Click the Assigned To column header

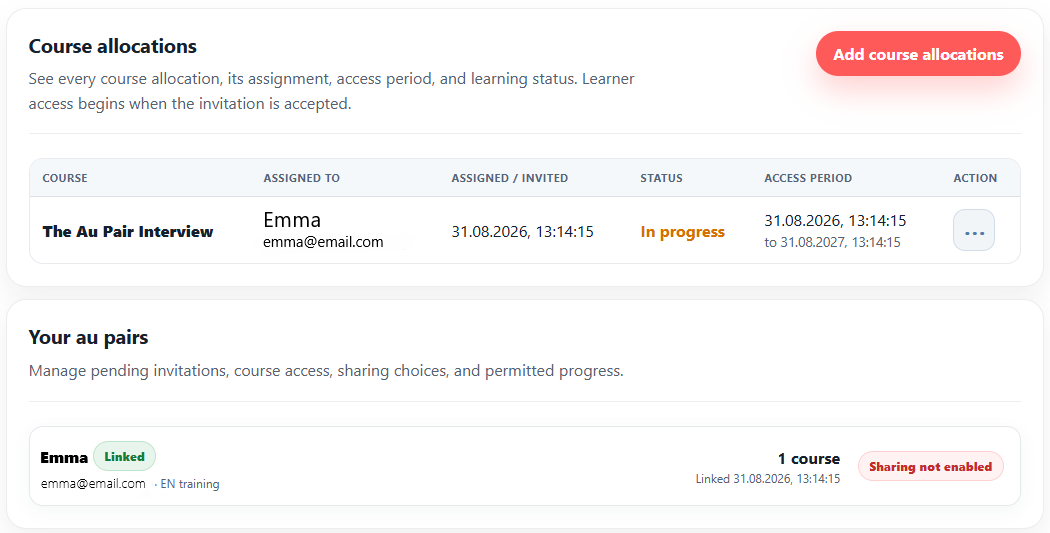coord(301,178)
